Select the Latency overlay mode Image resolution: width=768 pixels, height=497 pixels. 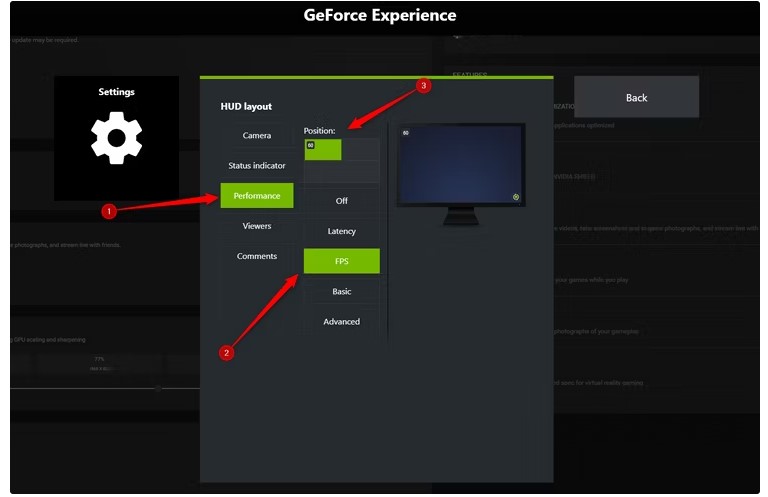pos(341,231)
